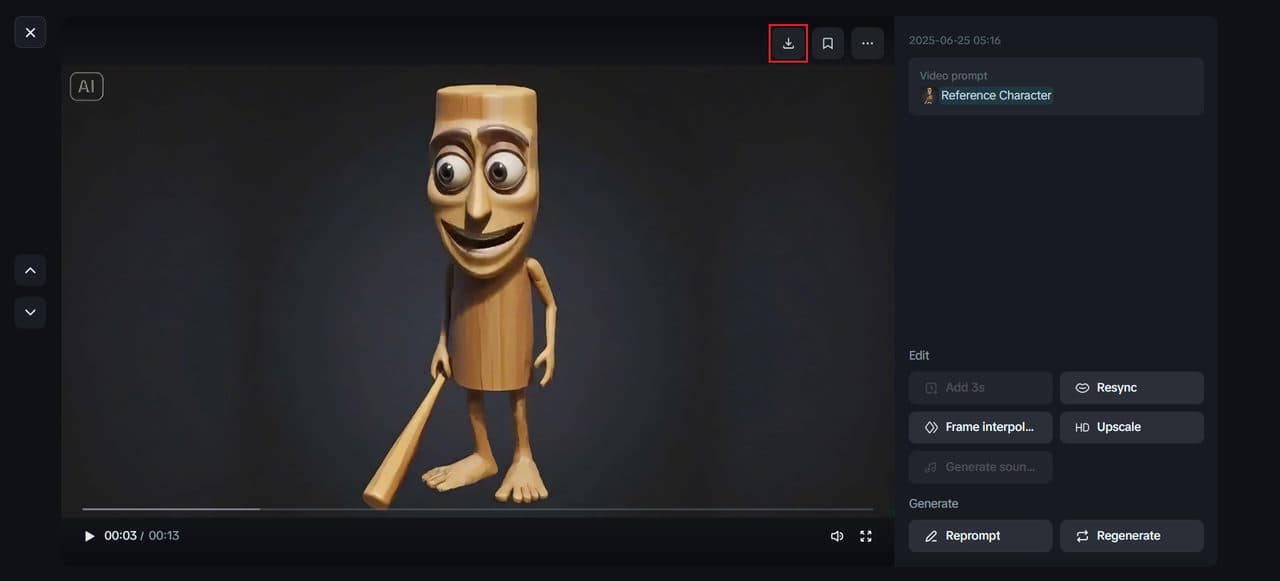
Task: Click the Video prompt label
Action: [x=954, y=76]
